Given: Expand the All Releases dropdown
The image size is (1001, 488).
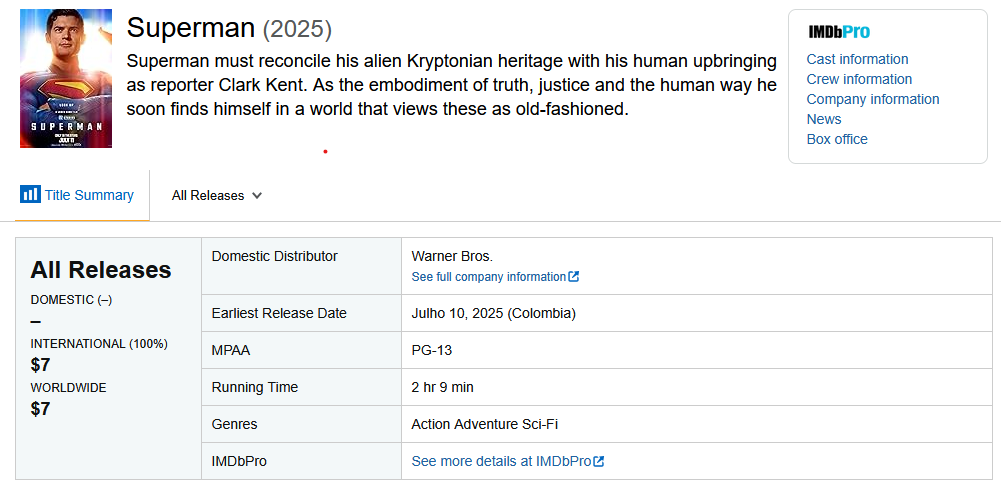Looking at the screenshot, I should pyautogui.click(x=217, y=195).
